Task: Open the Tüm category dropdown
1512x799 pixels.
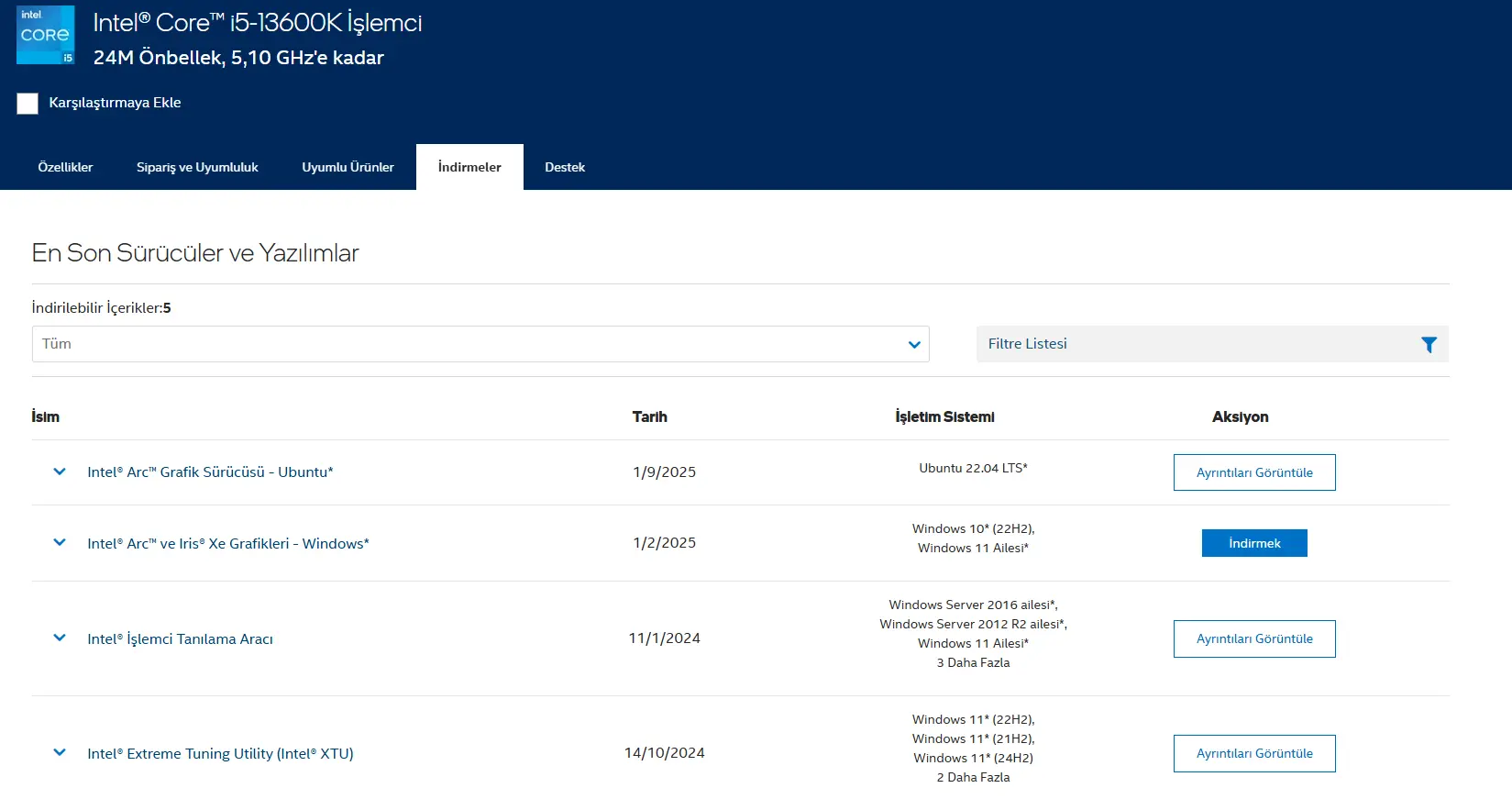Action: [480, 344]
